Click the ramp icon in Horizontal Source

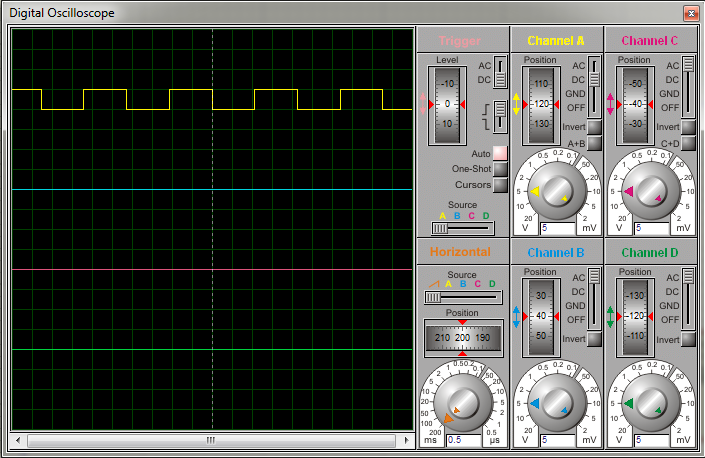(x=434, y=284)
